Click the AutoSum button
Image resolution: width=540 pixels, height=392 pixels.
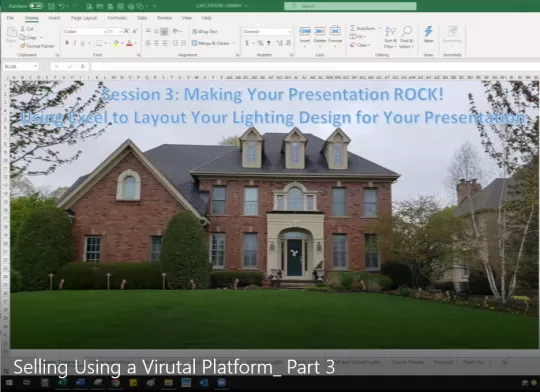[x=363, y=28]
